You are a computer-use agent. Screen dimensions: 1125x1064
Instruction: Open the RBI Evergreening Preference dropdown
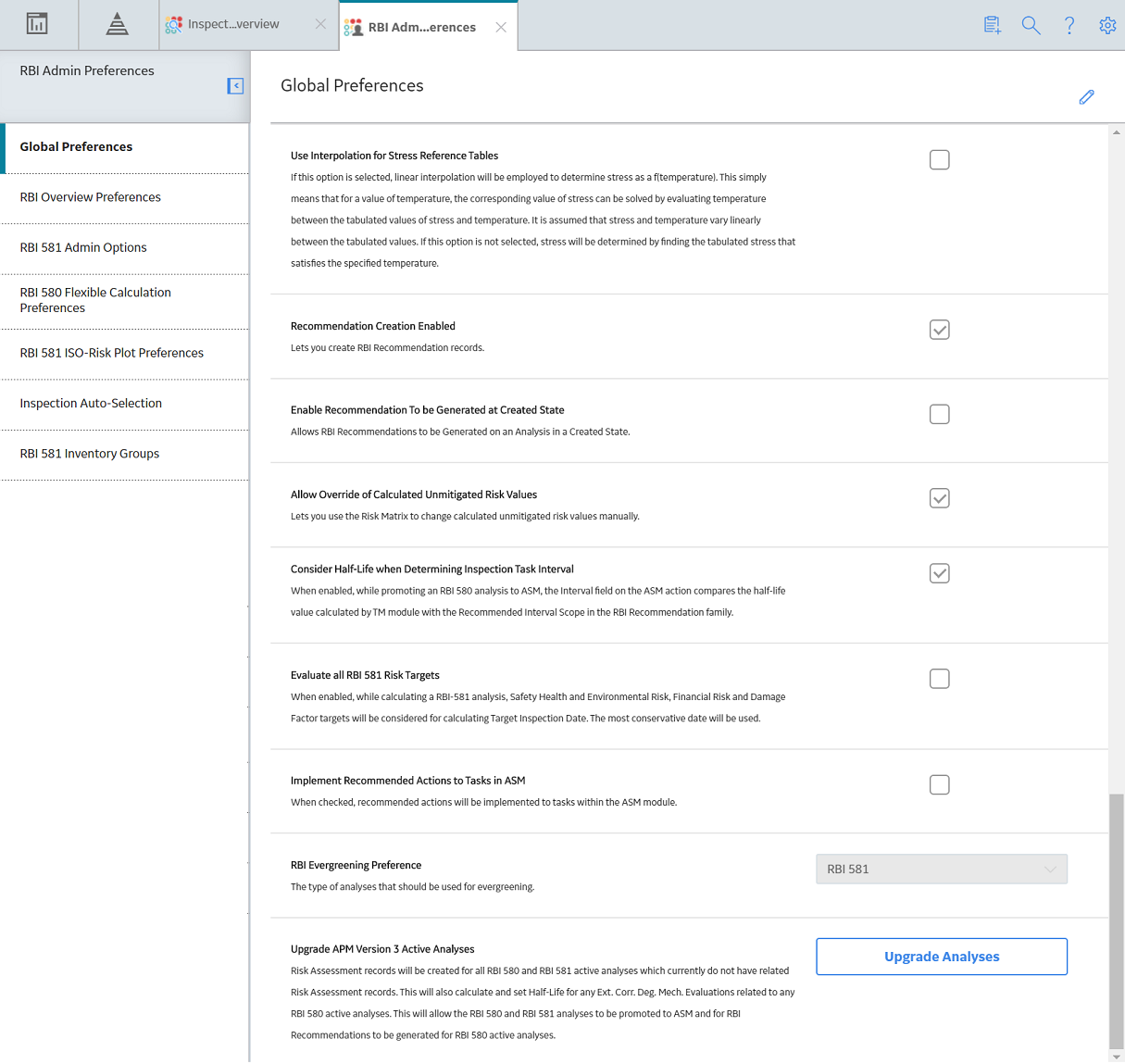tap(942, 870)
